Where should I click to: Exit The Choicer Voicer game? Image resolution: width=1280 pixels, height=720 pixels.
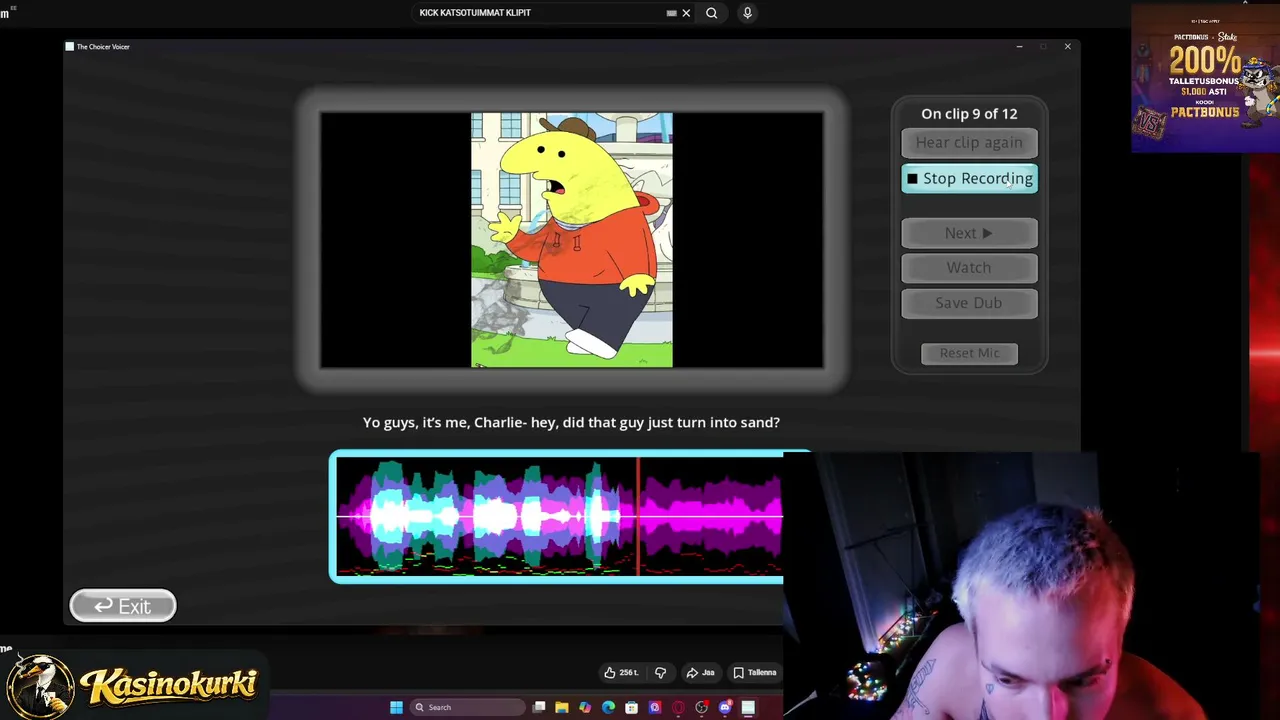coord(123,606)
